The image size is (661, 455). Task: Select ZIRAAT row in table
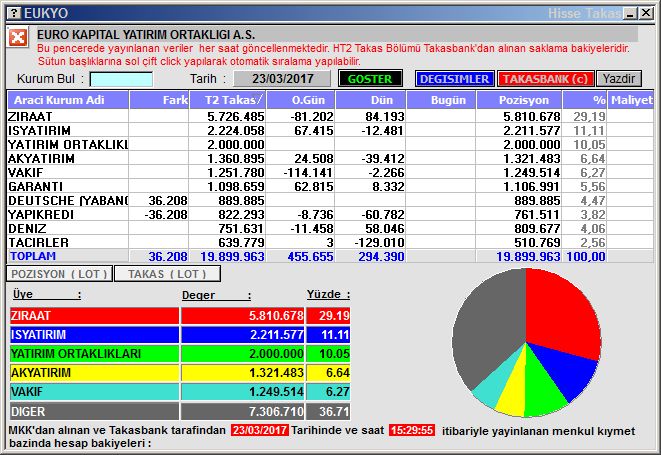330,116
